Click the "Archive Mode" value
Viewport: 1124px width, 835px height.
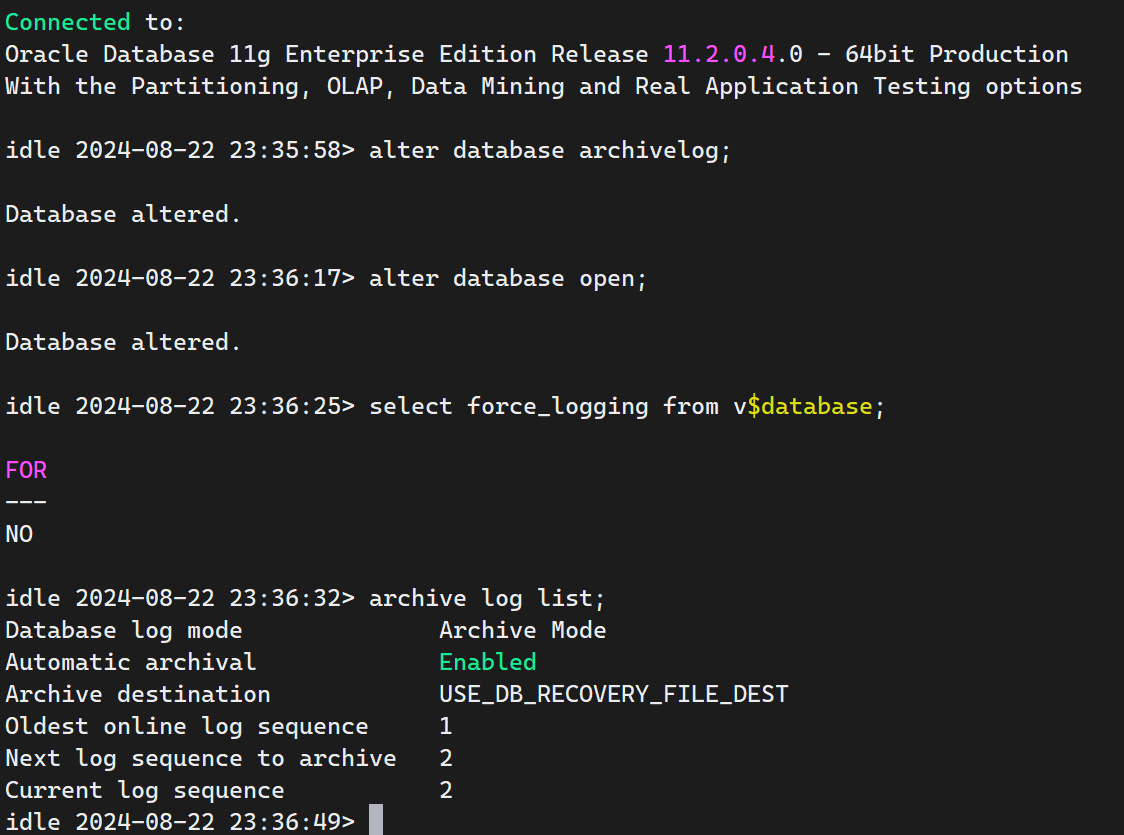tap(522, 630)
